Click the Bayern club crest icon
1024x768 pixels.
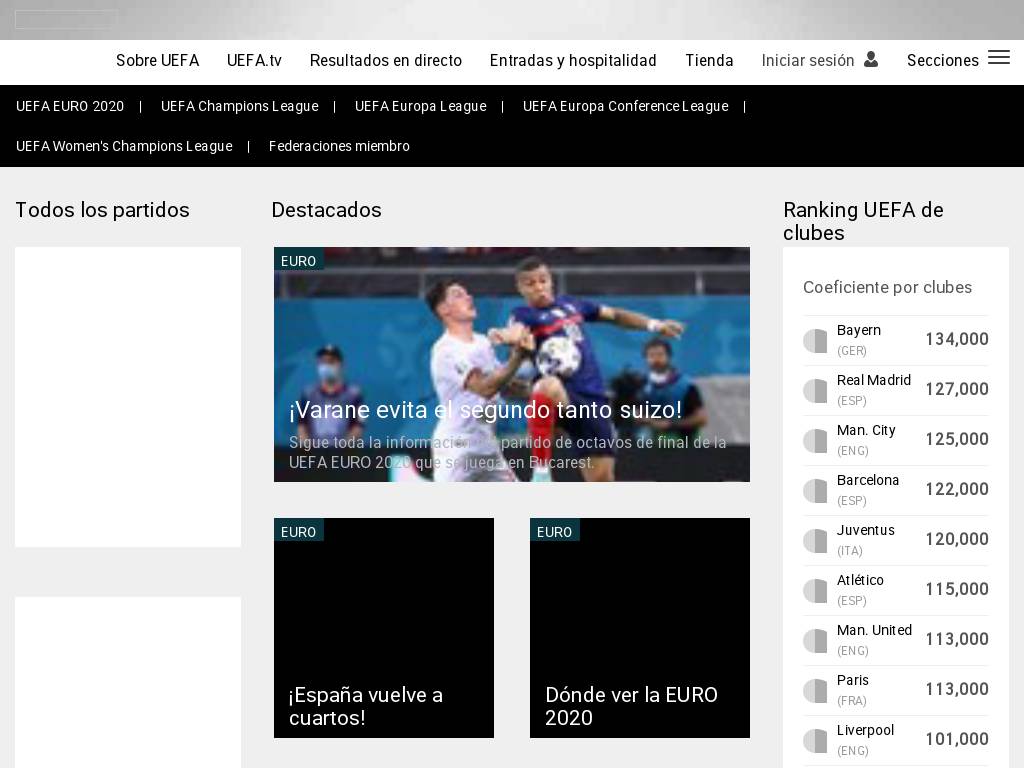[x=815, y=341]
